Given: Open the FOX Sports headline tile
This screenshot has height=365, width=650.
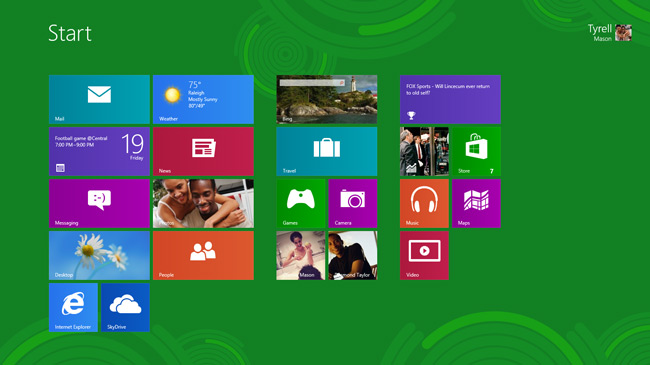Looking at the screenshot, I should 450,99.
